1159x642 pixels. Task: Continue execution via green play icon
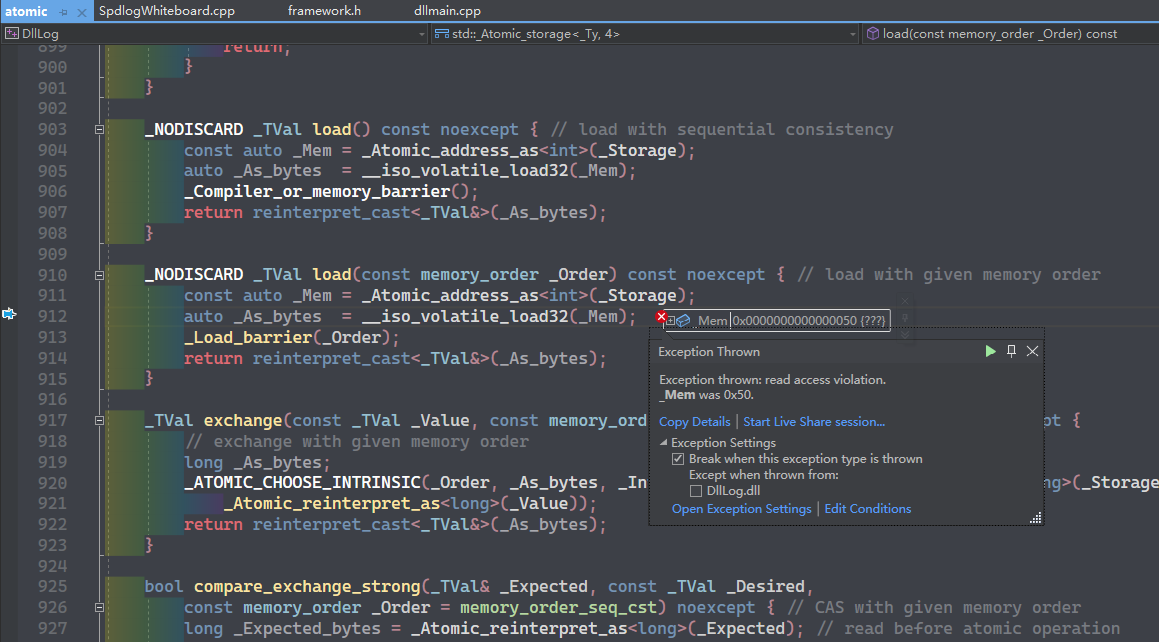pyautogui.click(x=989, y=351)
